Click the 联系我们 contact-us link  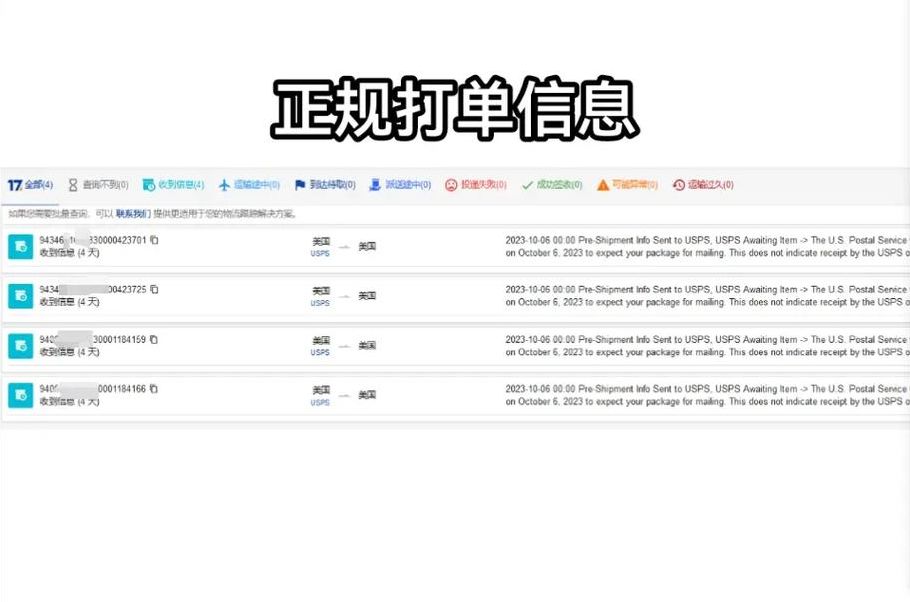point(133,214)
